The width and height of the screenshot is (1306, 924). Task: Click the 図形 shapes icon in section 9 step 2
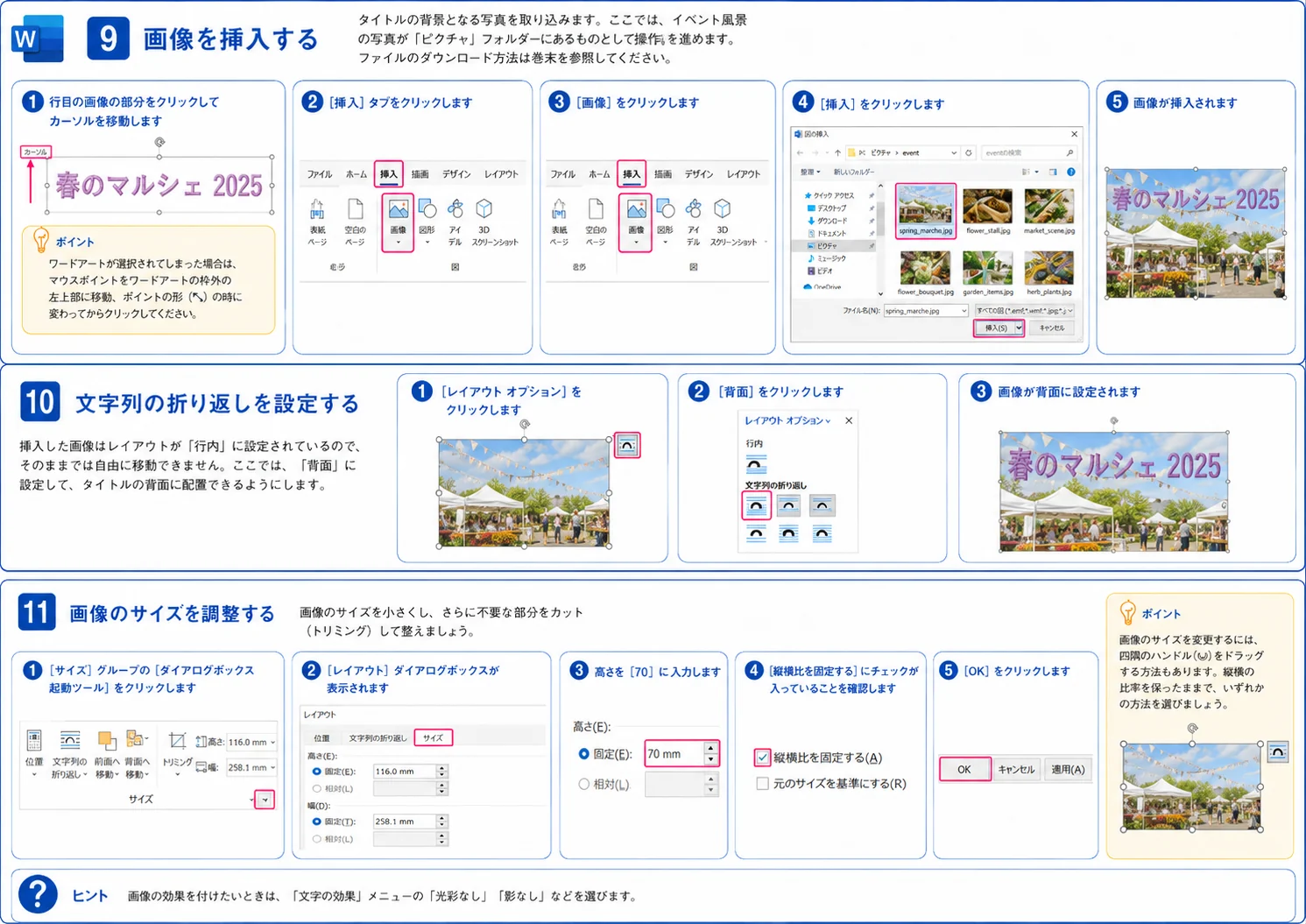(x=427, y=208)
